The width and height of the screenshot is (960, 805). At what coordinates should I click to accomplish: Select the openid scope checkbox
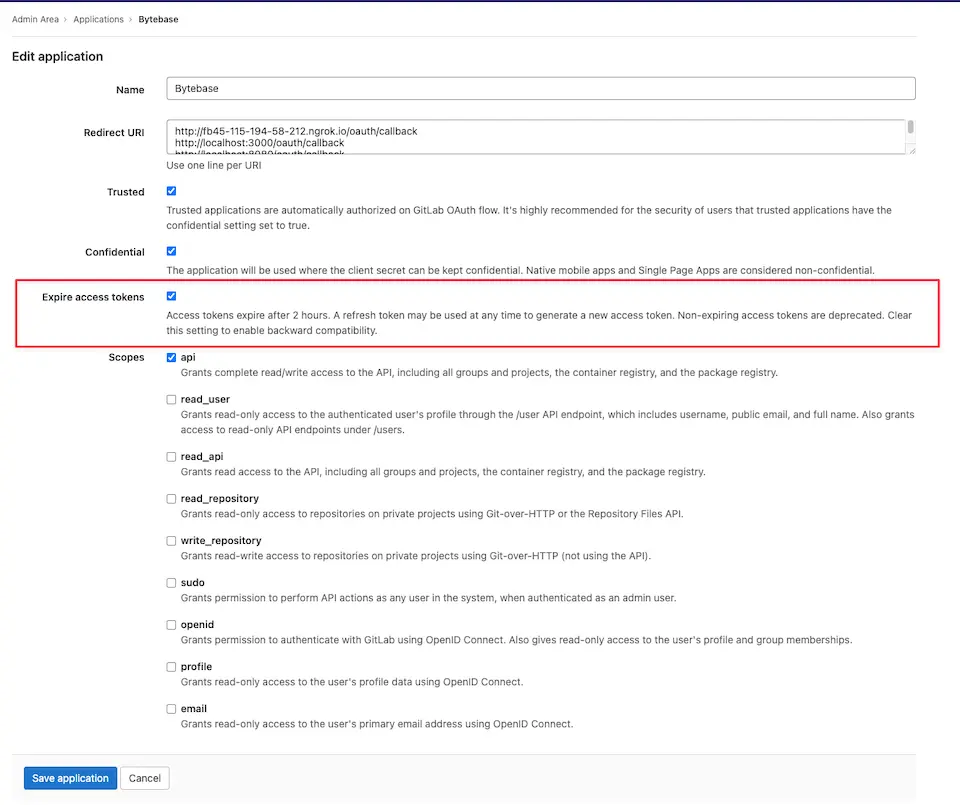(x=171, y=625)
